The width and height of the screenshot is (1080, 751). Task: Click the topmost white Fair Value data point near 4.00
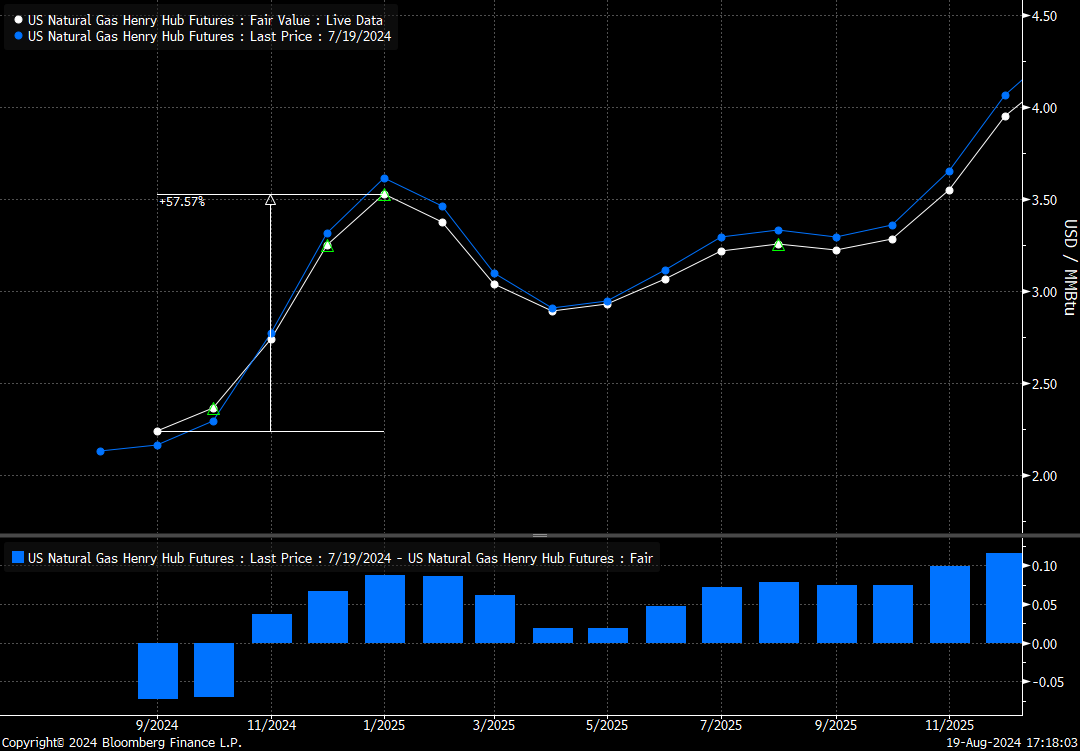coord(1005,116)
